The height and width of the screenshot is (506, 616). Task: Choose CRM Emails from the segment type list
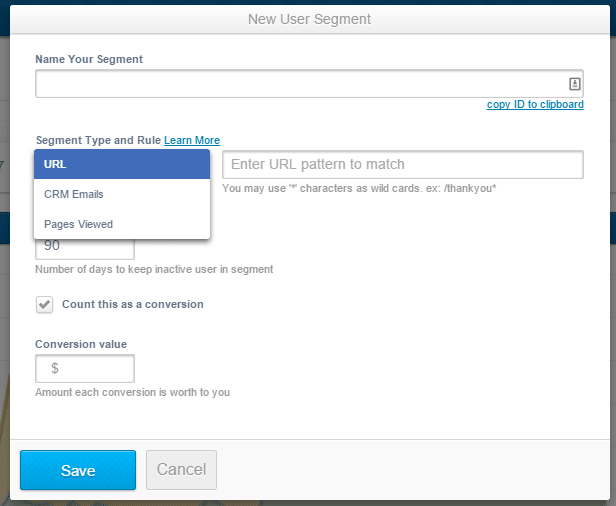[122, 194]
